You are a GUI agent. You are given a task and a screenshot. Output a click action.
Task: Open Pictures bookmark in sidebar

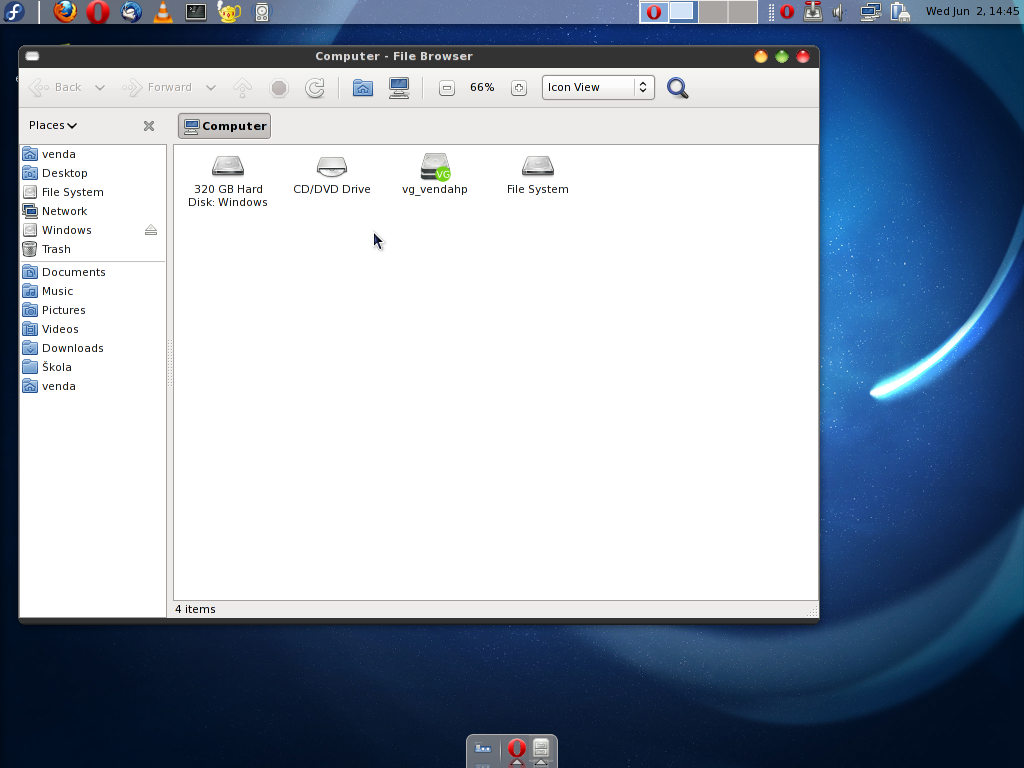tap(93, 310)
